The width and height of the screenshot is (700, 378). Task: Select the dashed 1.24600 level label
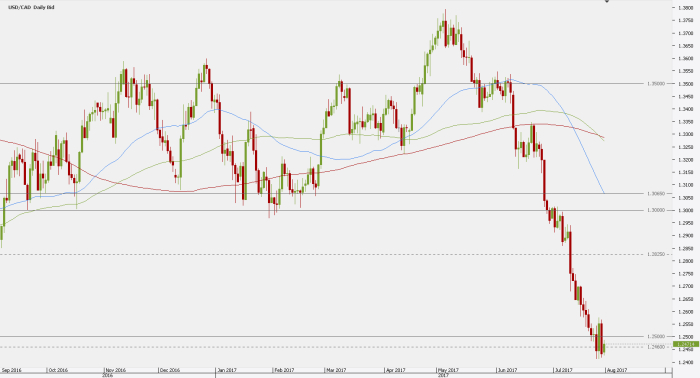656,347
